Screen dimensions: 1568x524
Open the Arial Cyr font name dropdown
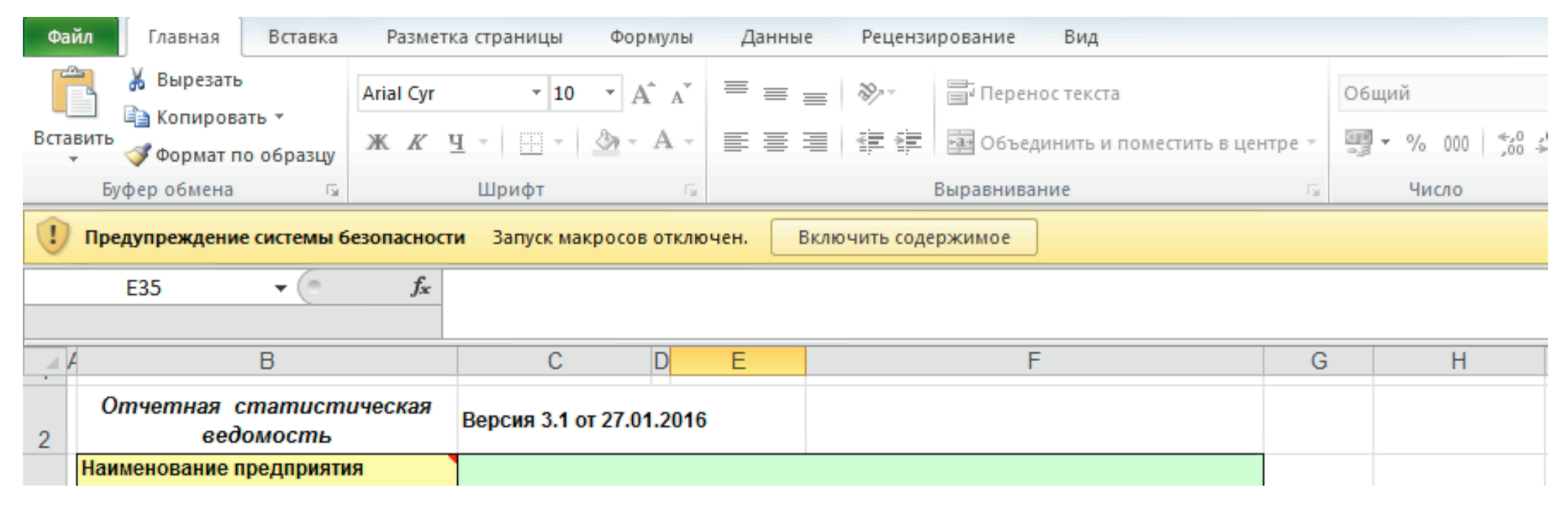tap(536, 94)
